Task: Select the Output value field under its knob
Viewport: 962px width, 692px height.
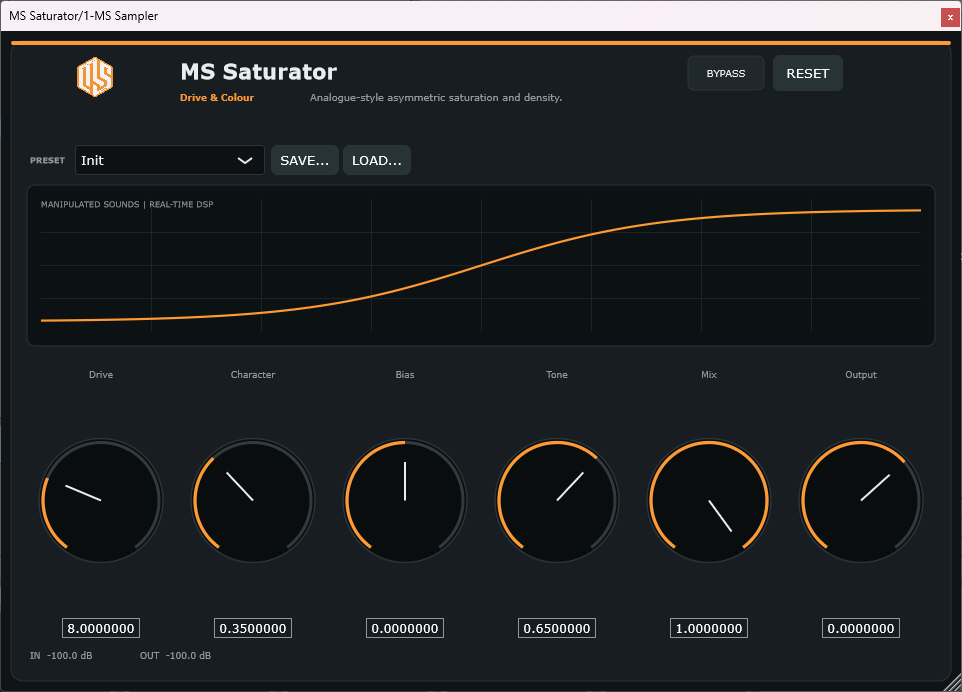Action: point(861,628)
